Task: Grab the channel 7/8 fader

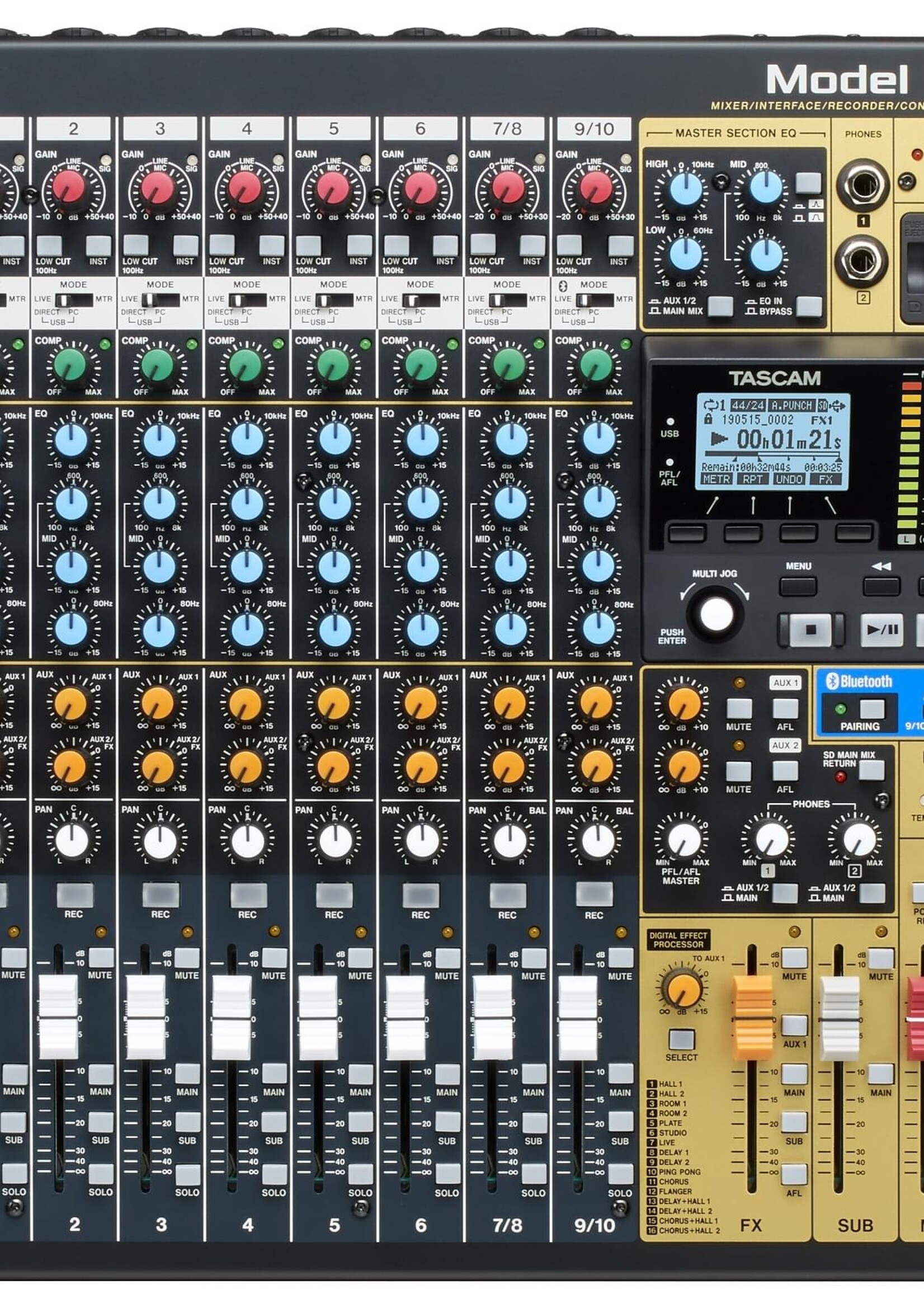Action: (x=491, y=1018)
